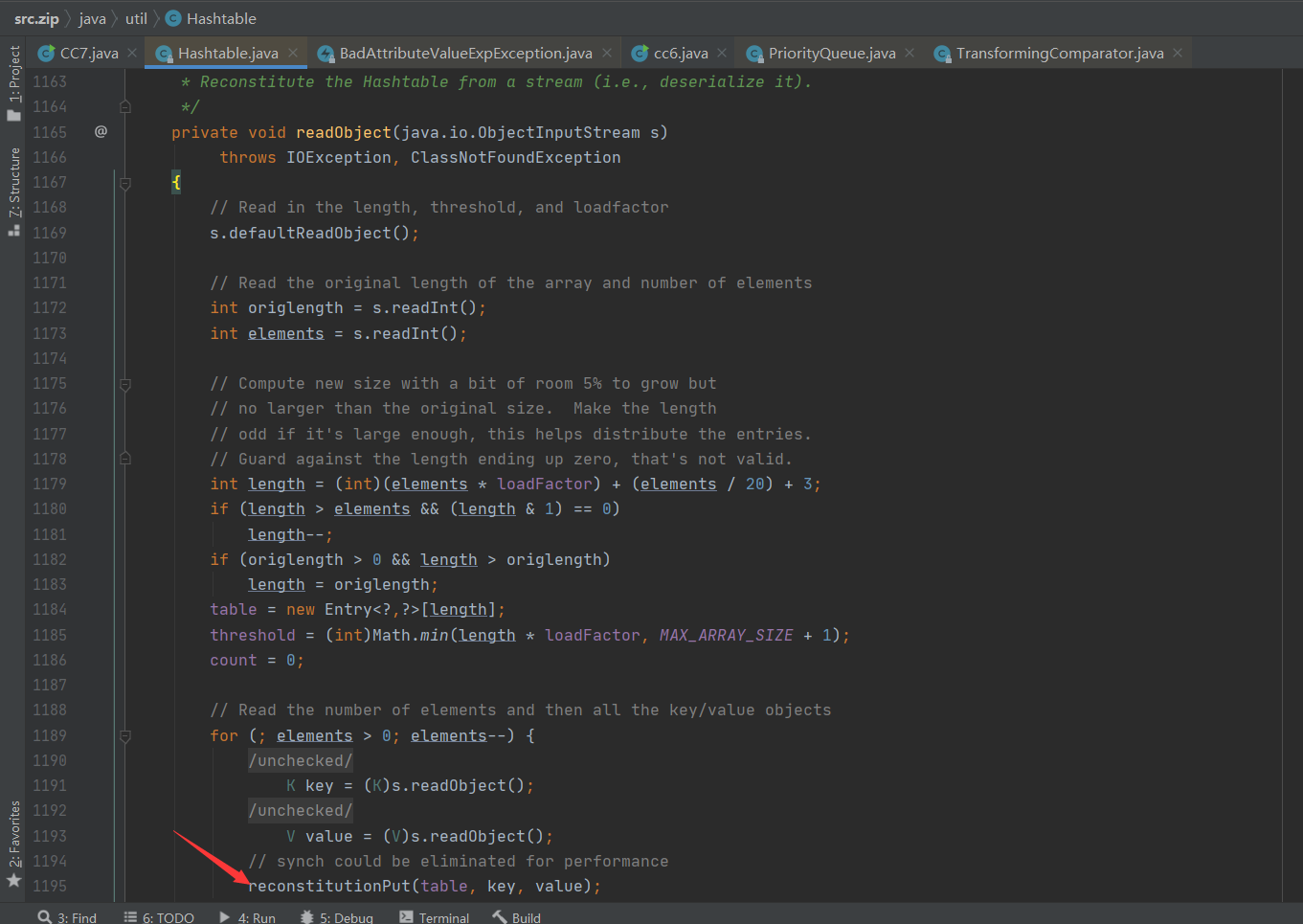1303x924 pixels.
Task: Click the Favorites star icon
Action: tap(14, 880)
